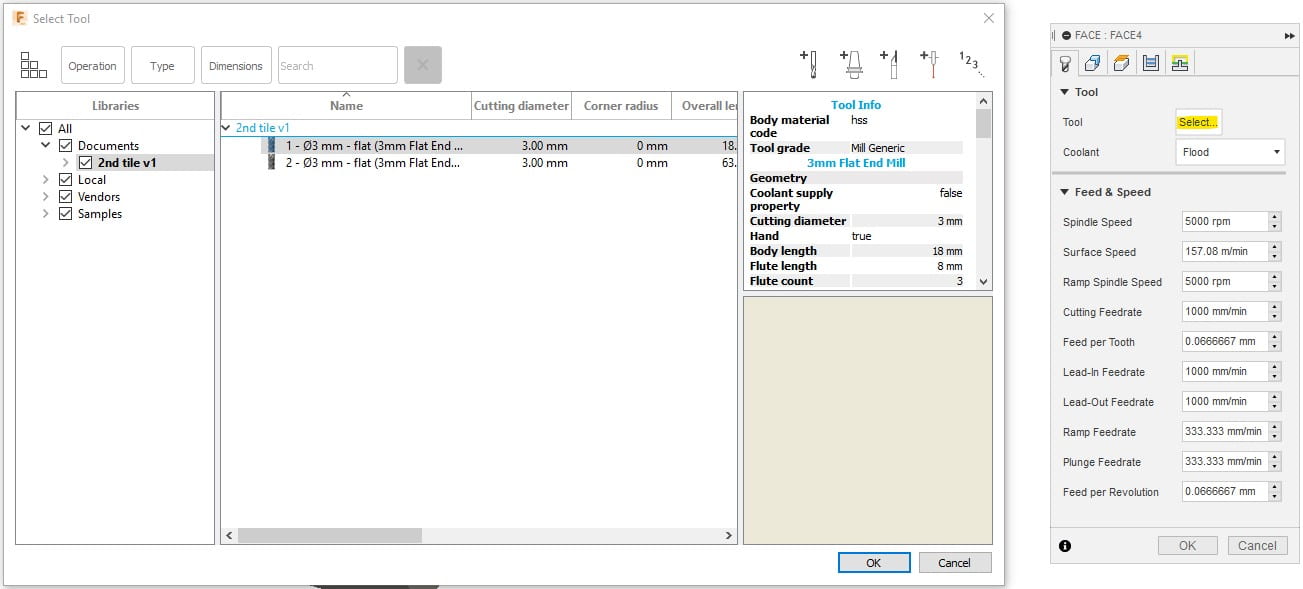Click the new turning tool icon
The height and width of the screenshot is (589, 1303).
(x=890, y=64)
